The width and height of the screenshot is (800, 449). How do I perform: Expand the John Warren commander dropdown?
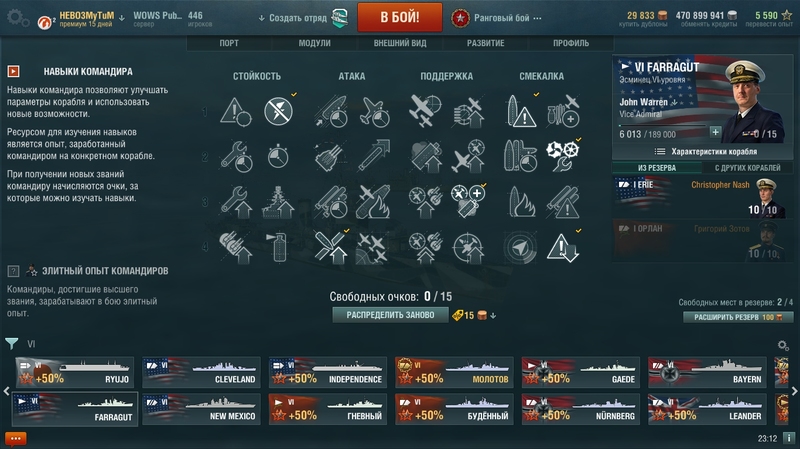[674, 102]
